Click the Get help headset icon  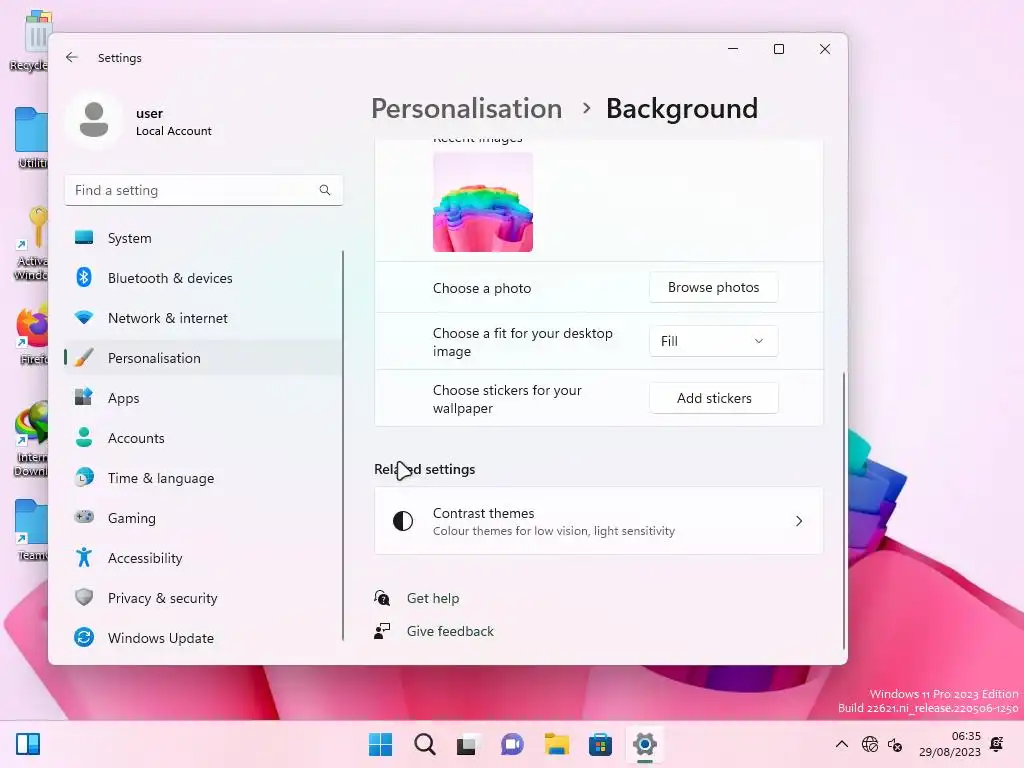click(x=382, y=598)
